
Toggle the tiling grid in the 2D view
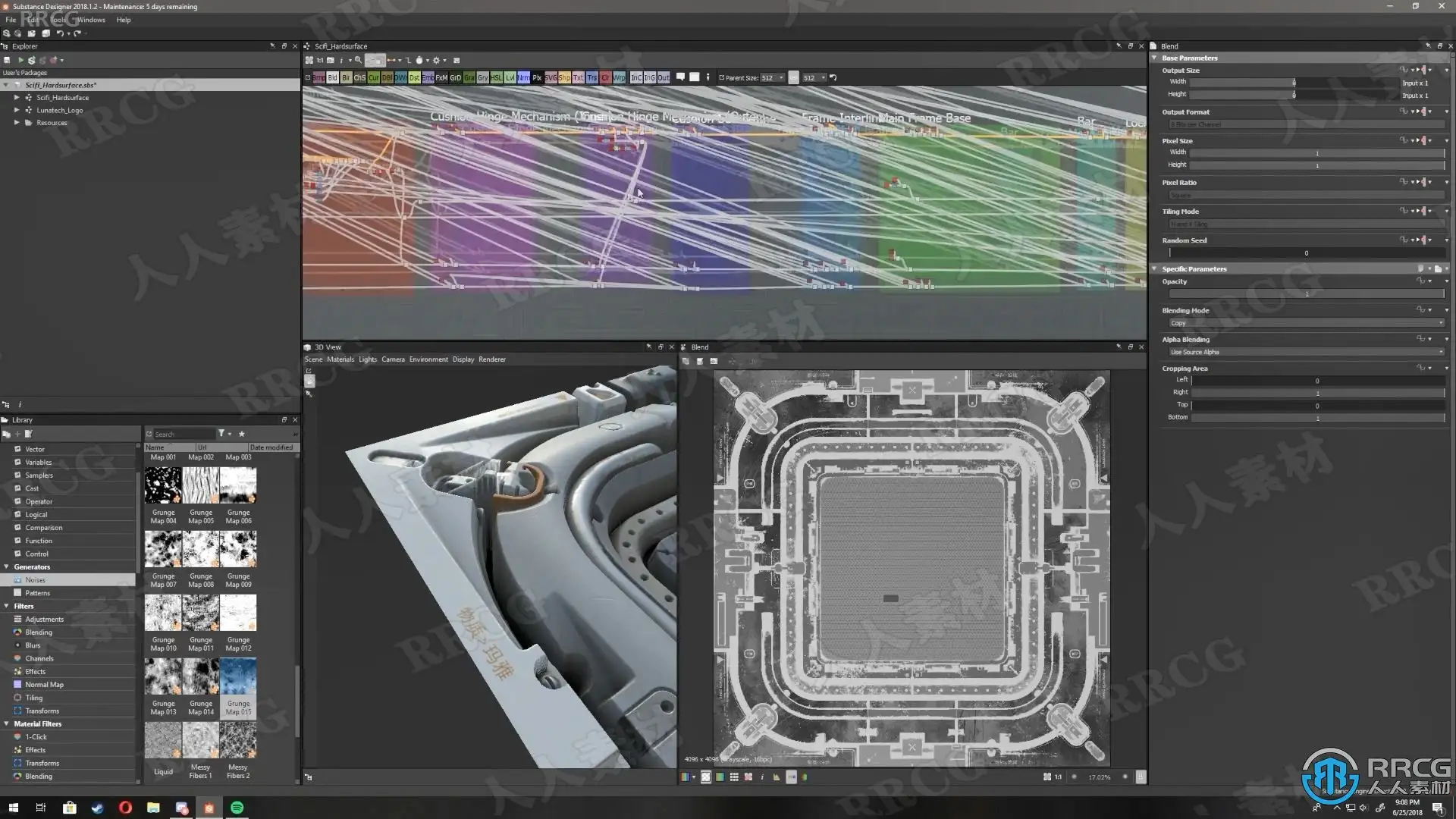(x=733, y=777)
